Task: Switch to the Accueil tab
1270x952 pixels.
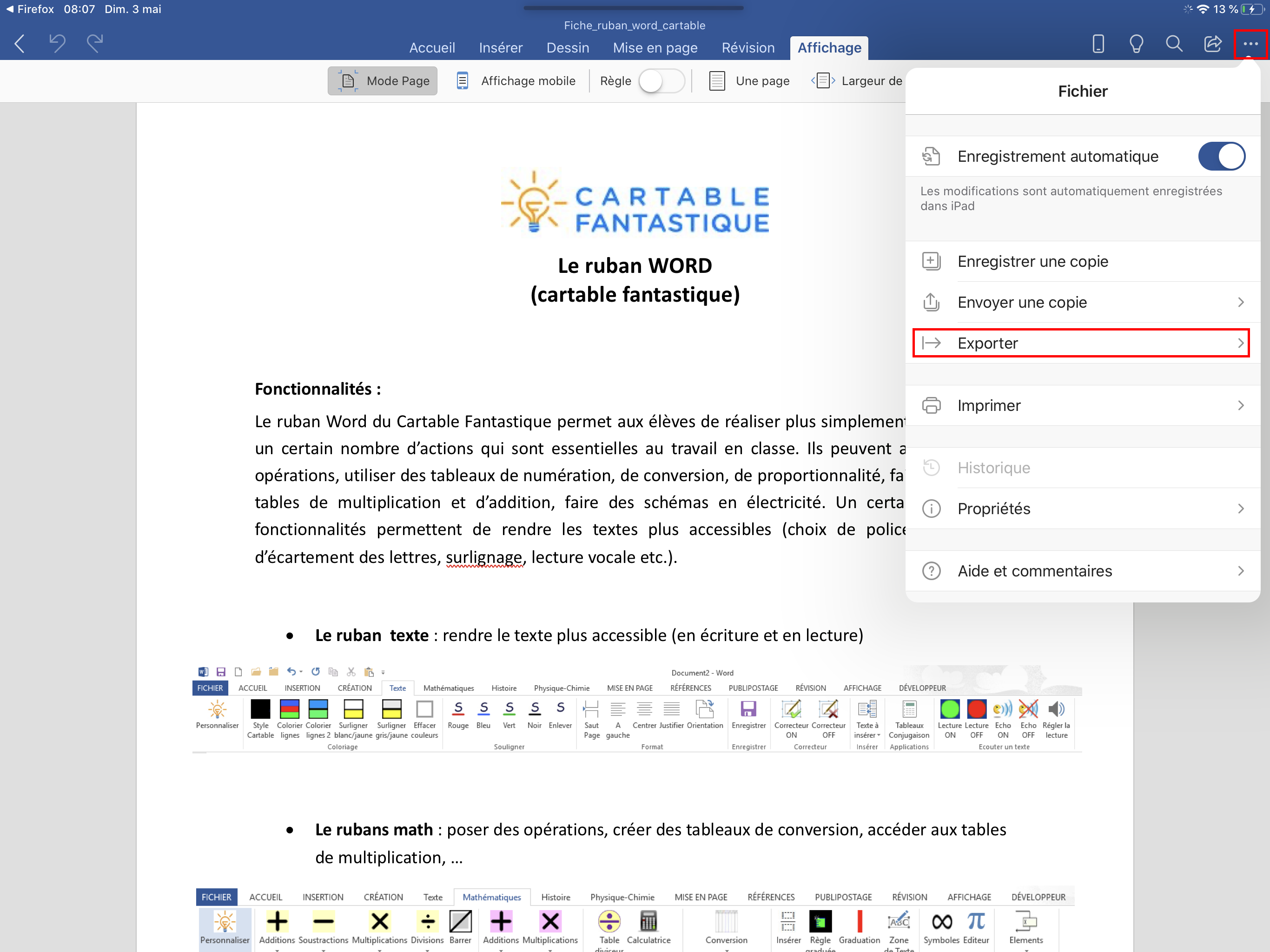Action: [x=432, y=48]
